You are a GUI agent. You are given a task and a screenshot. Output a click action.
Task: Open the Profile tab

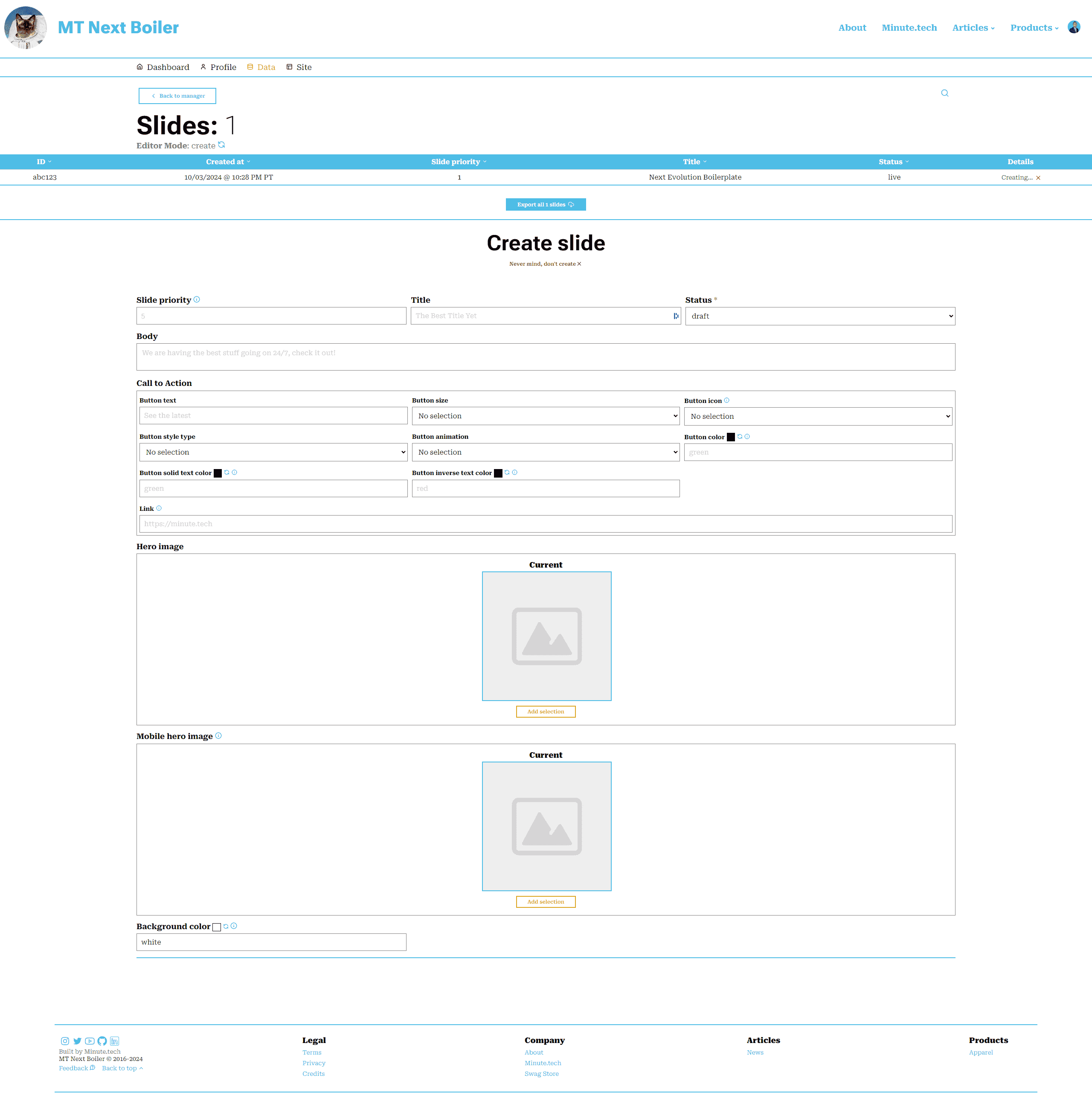click(x=218, y=67)
